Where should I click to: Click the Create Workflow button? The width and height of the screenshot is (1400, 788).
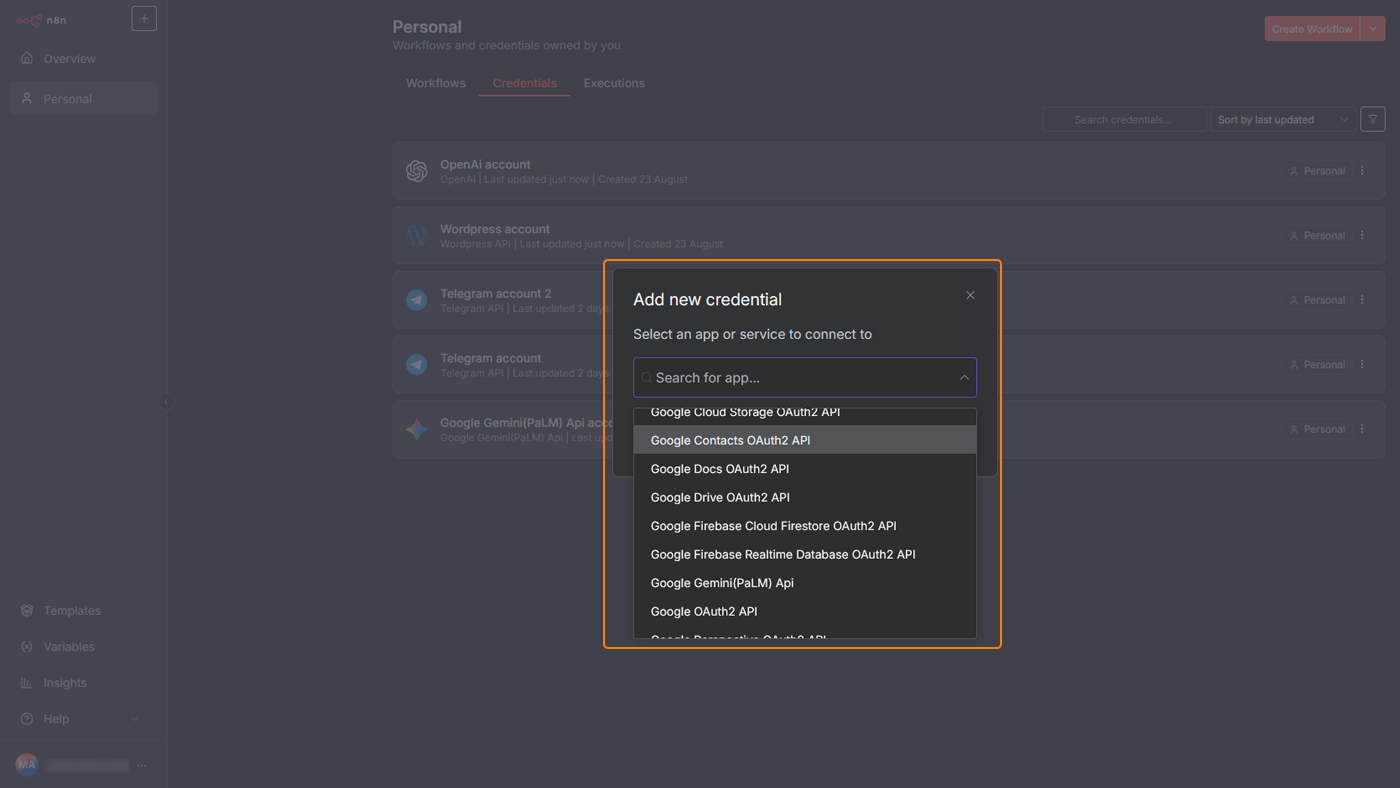click(1311, 29)
